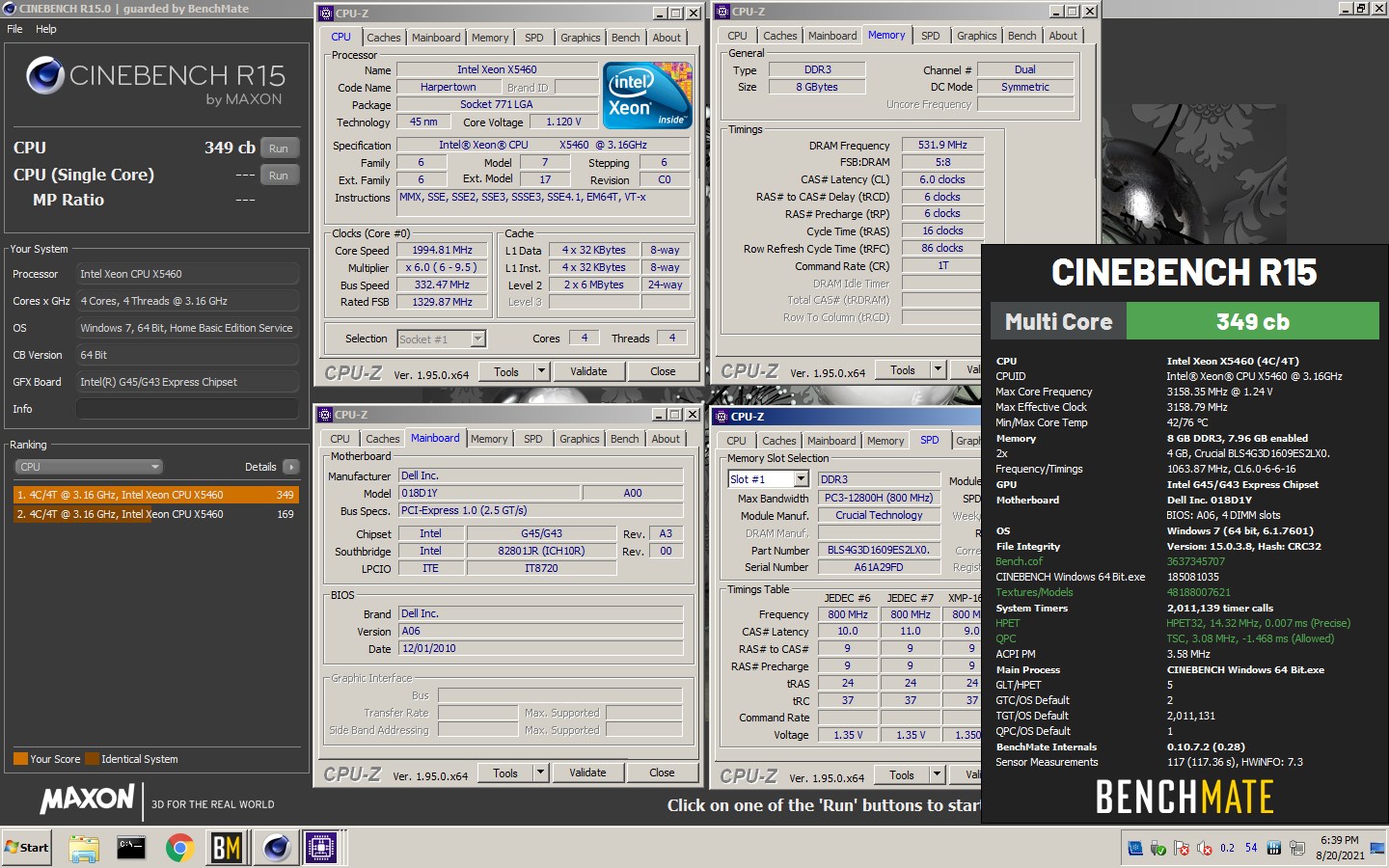The width and height of the screenshot is (1389, 868).
Task: Click the Details arrow icon in Ranking
Action: coord(291,467)
